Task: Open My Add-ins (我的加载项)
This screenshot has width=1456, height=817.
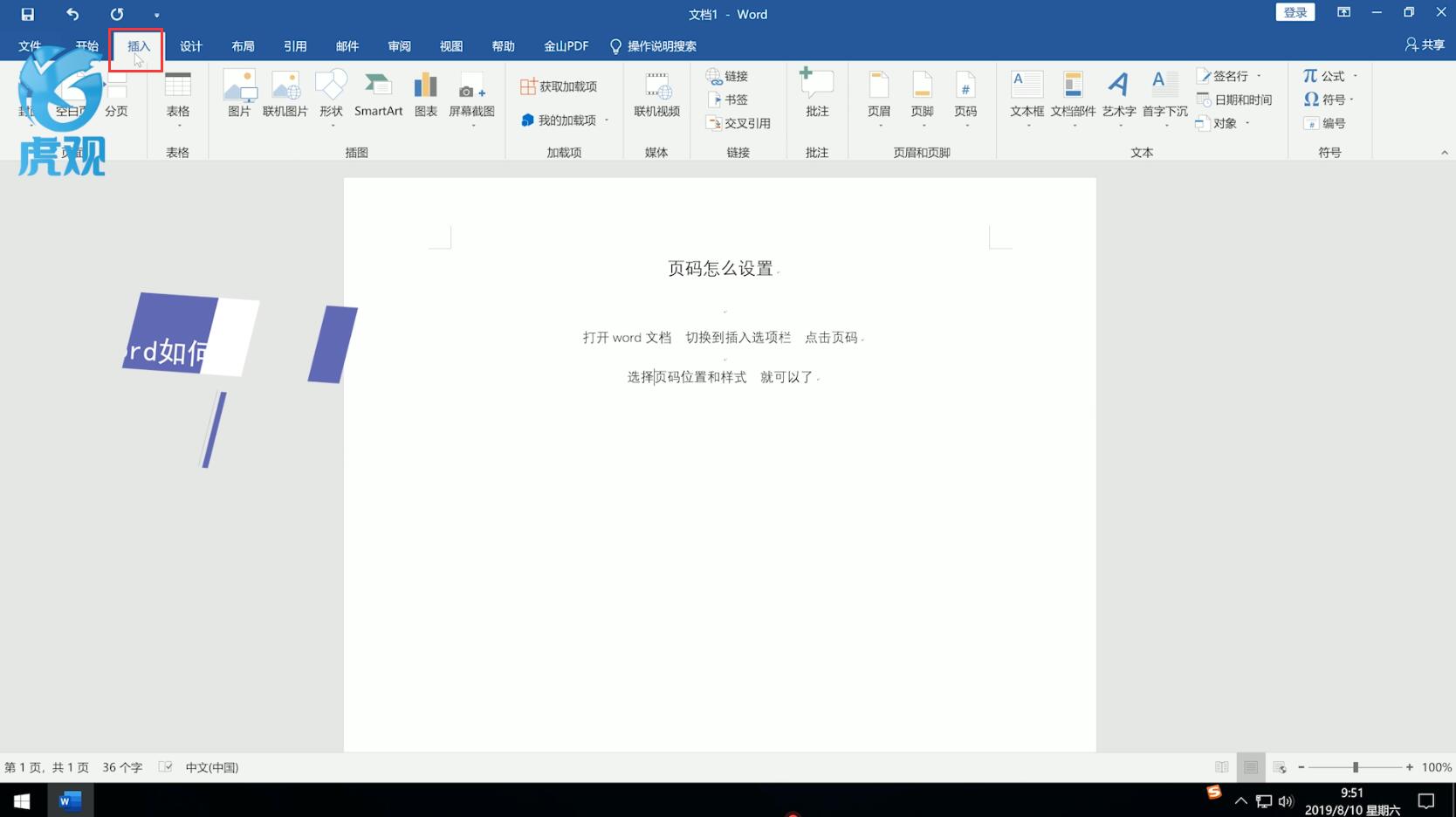Action: [559, 120]
